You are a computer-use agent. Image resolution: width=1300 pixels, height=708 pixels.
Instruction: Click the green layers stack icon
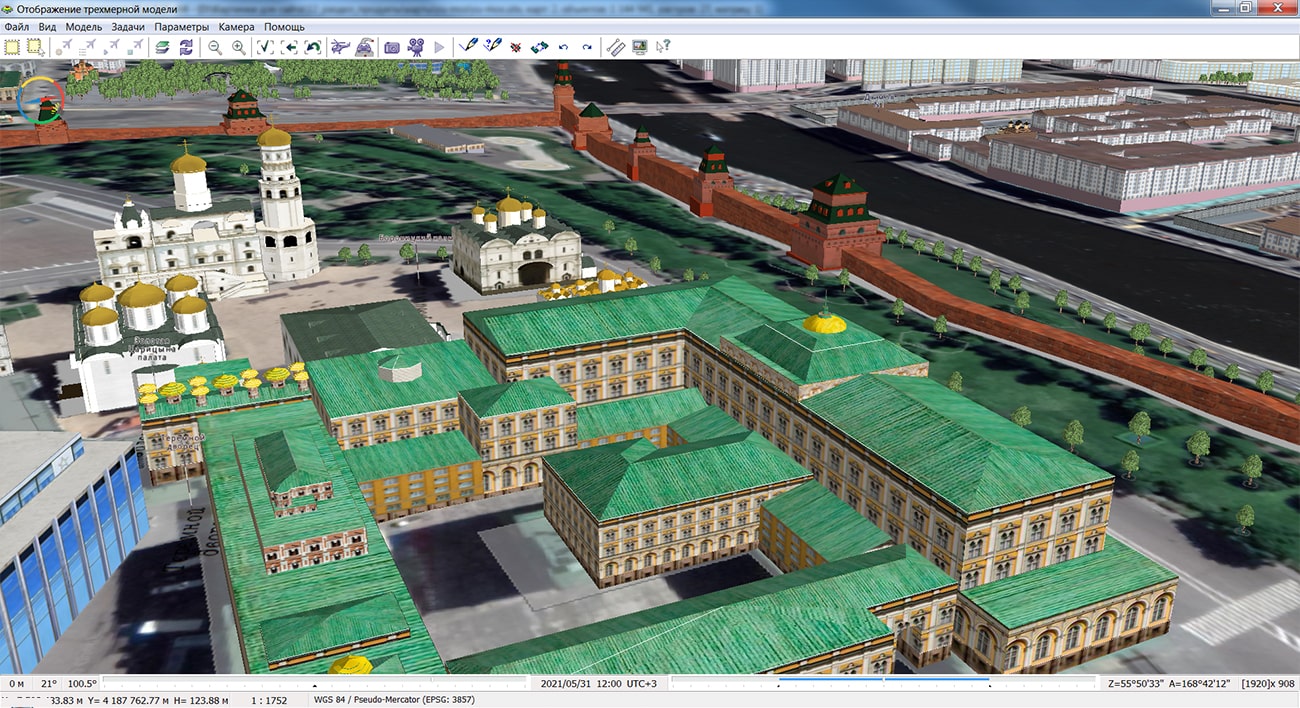coord(162,47)
